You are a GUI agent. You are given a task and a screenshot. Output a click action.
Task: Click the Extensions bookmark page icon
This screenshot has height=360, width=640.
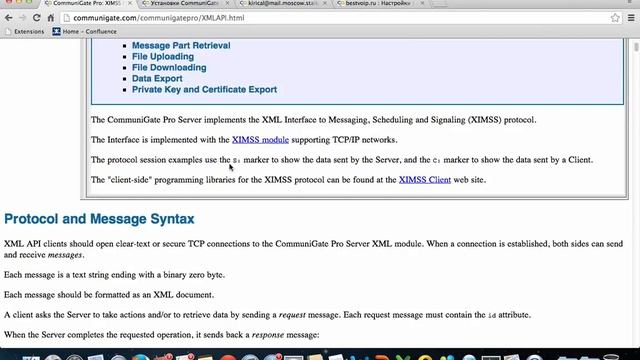(8, 31)
